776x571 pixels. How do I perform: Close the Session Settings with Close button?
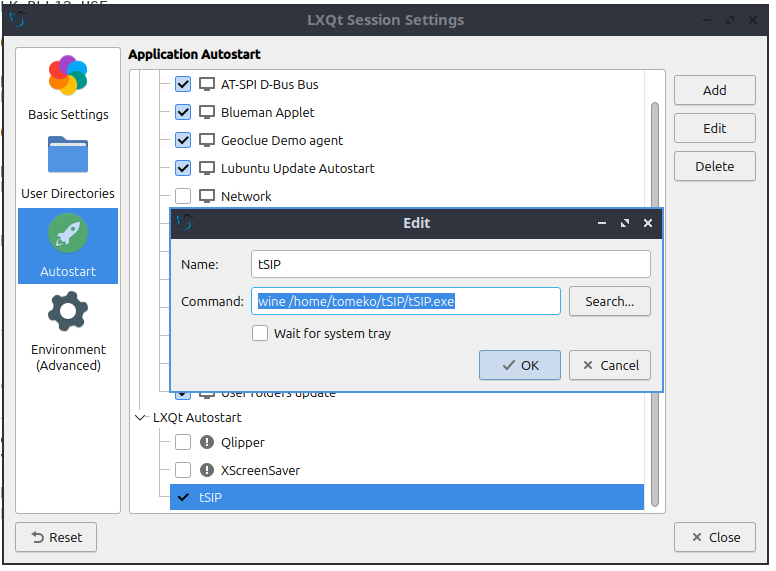click(715, 537)
